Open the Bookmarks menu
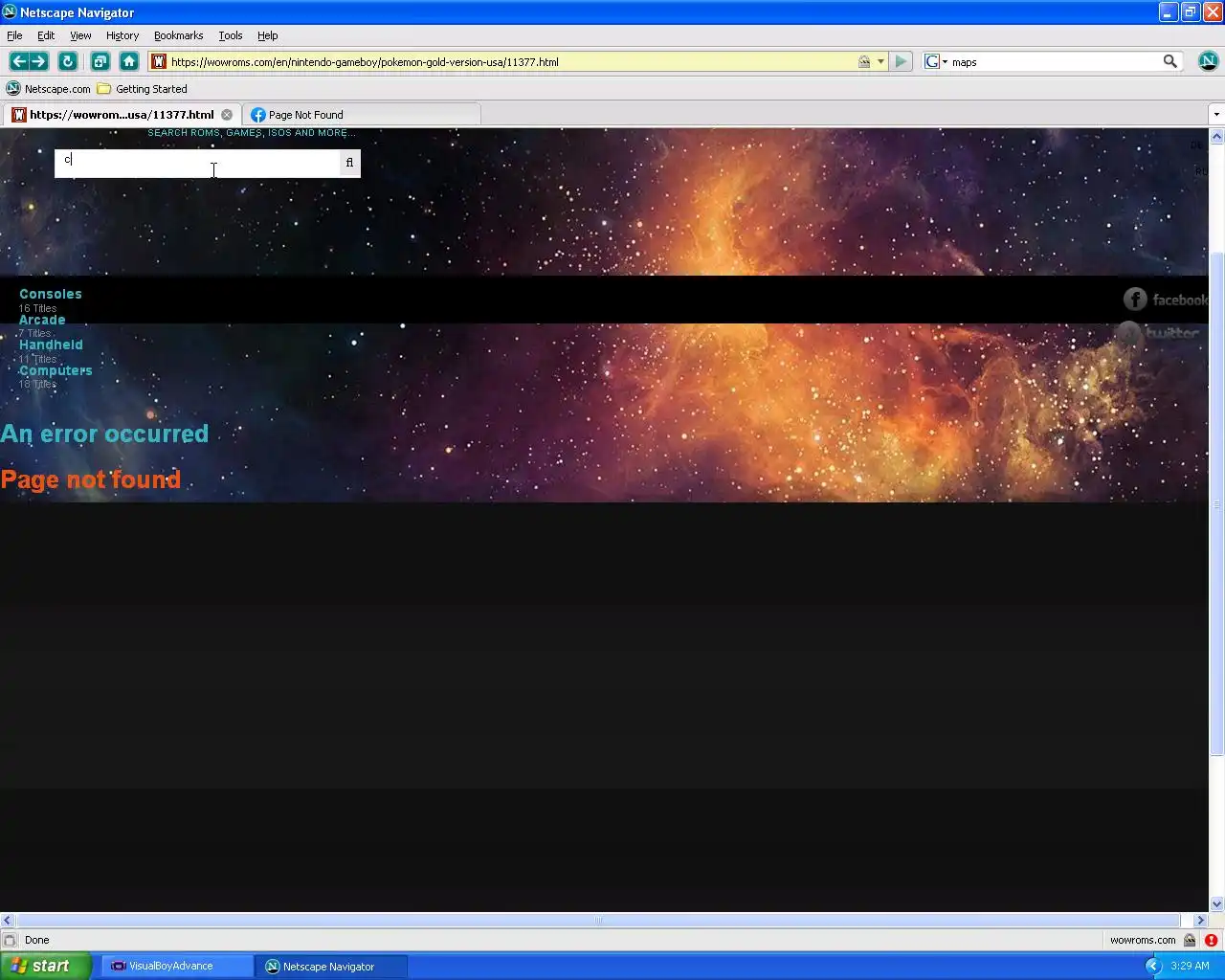1225x980 pixels. pyautogui.click(x=178, y=35)
